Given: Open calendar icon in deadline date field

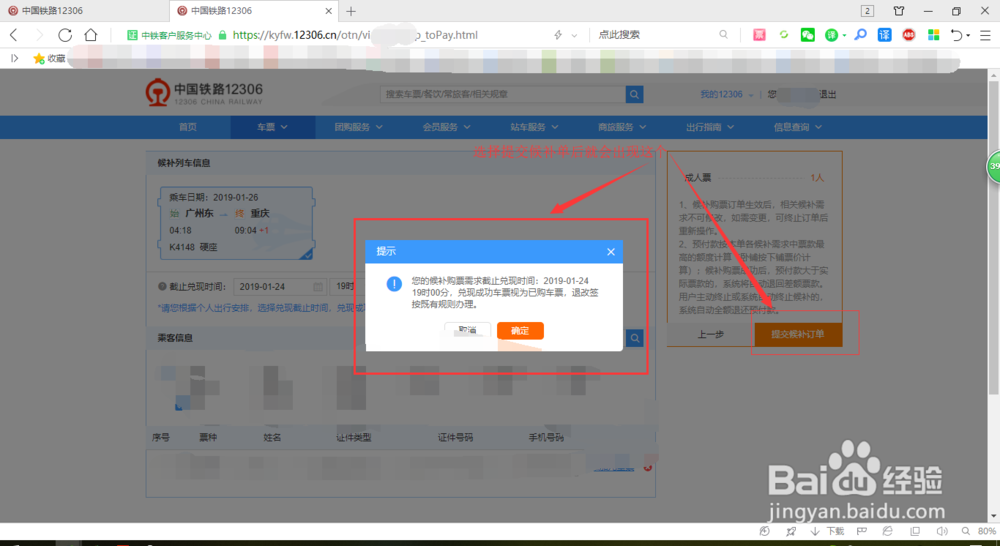Looking at the screenshot, I should (318, 287).
